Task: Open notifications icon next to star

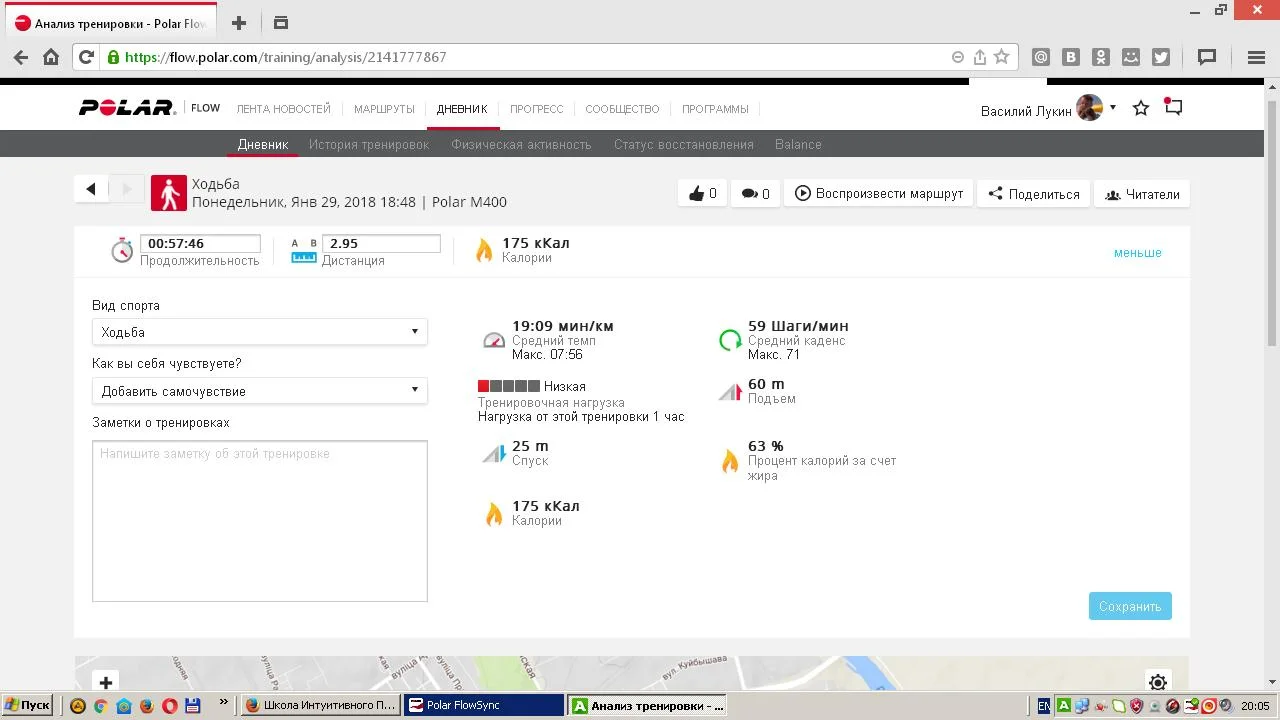Action: coord(1174,107)
